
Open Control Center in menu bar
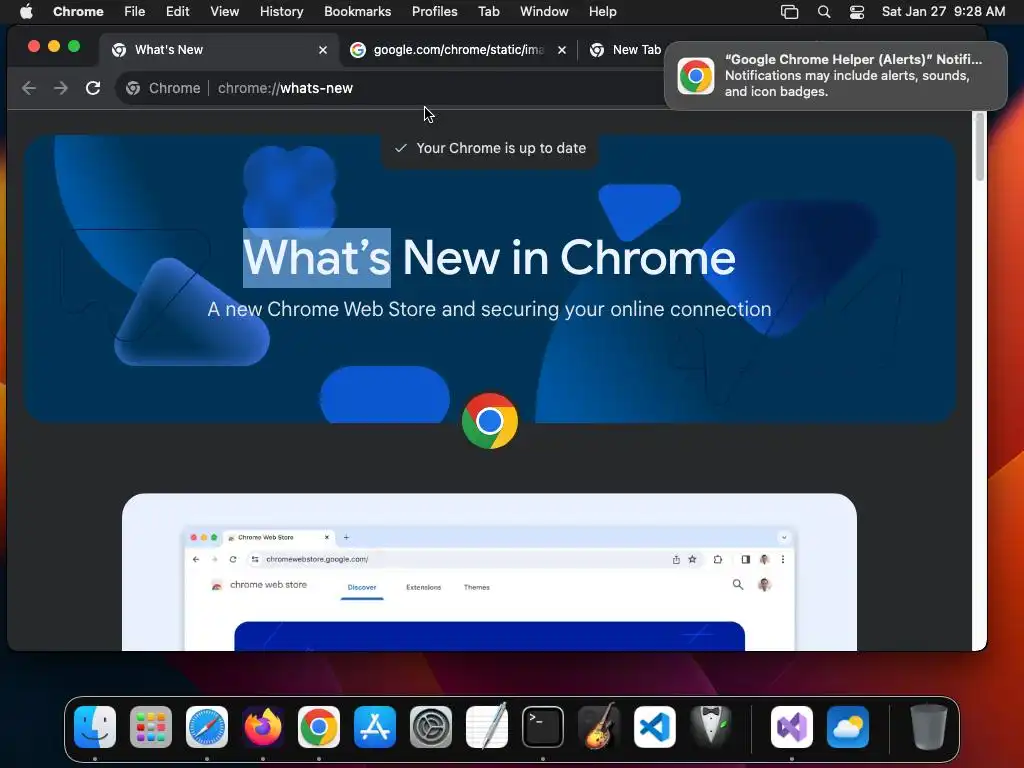pos(857,12)
